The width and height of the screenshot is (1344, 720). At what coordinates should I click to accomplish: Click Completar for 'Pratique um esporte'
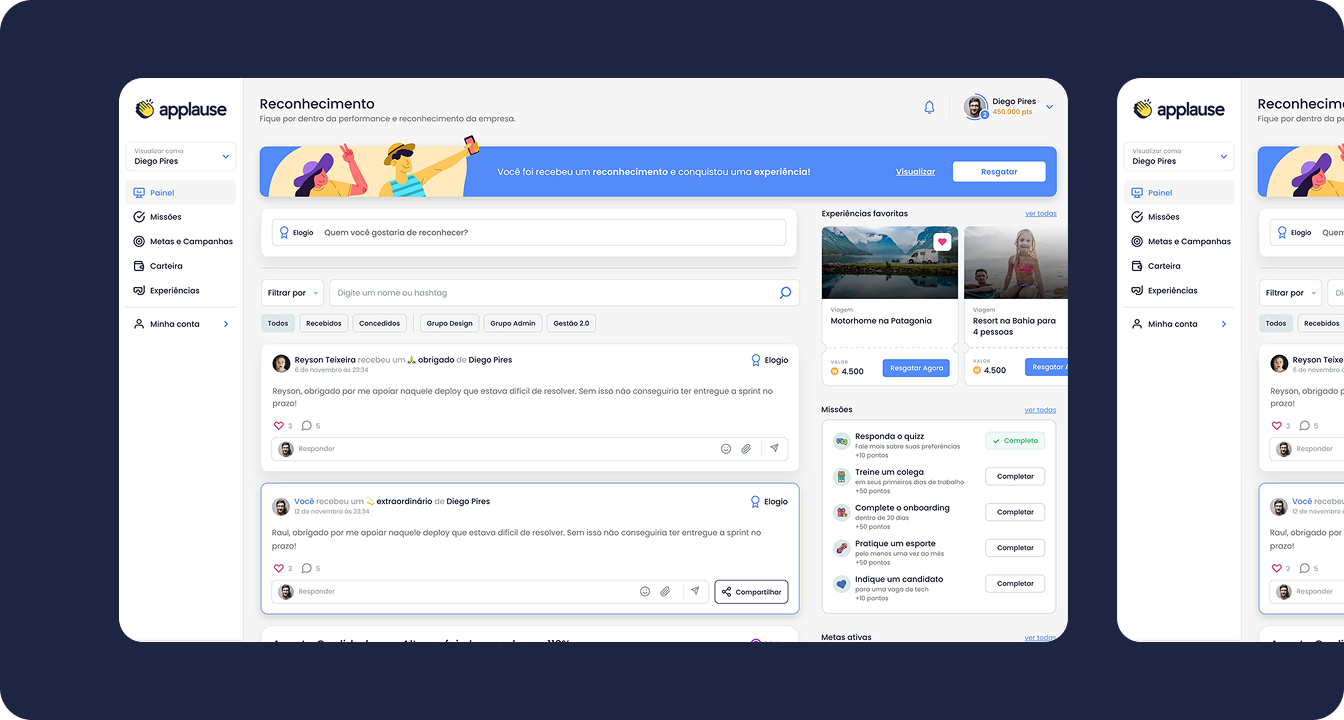1015,548
